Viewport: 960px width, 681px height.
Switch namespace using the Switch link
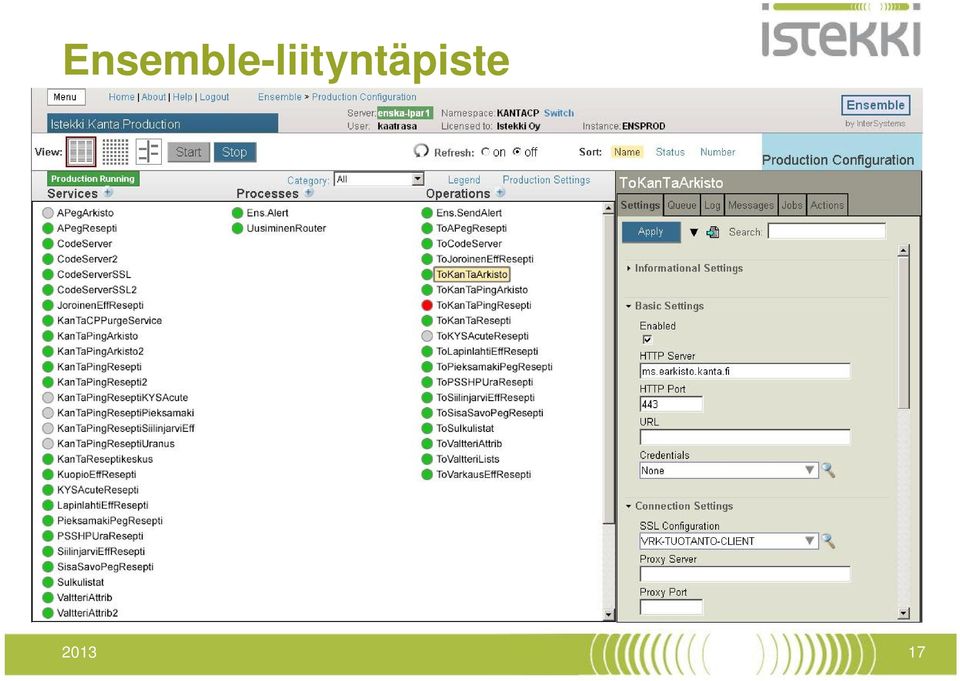(x=559, y=113)
